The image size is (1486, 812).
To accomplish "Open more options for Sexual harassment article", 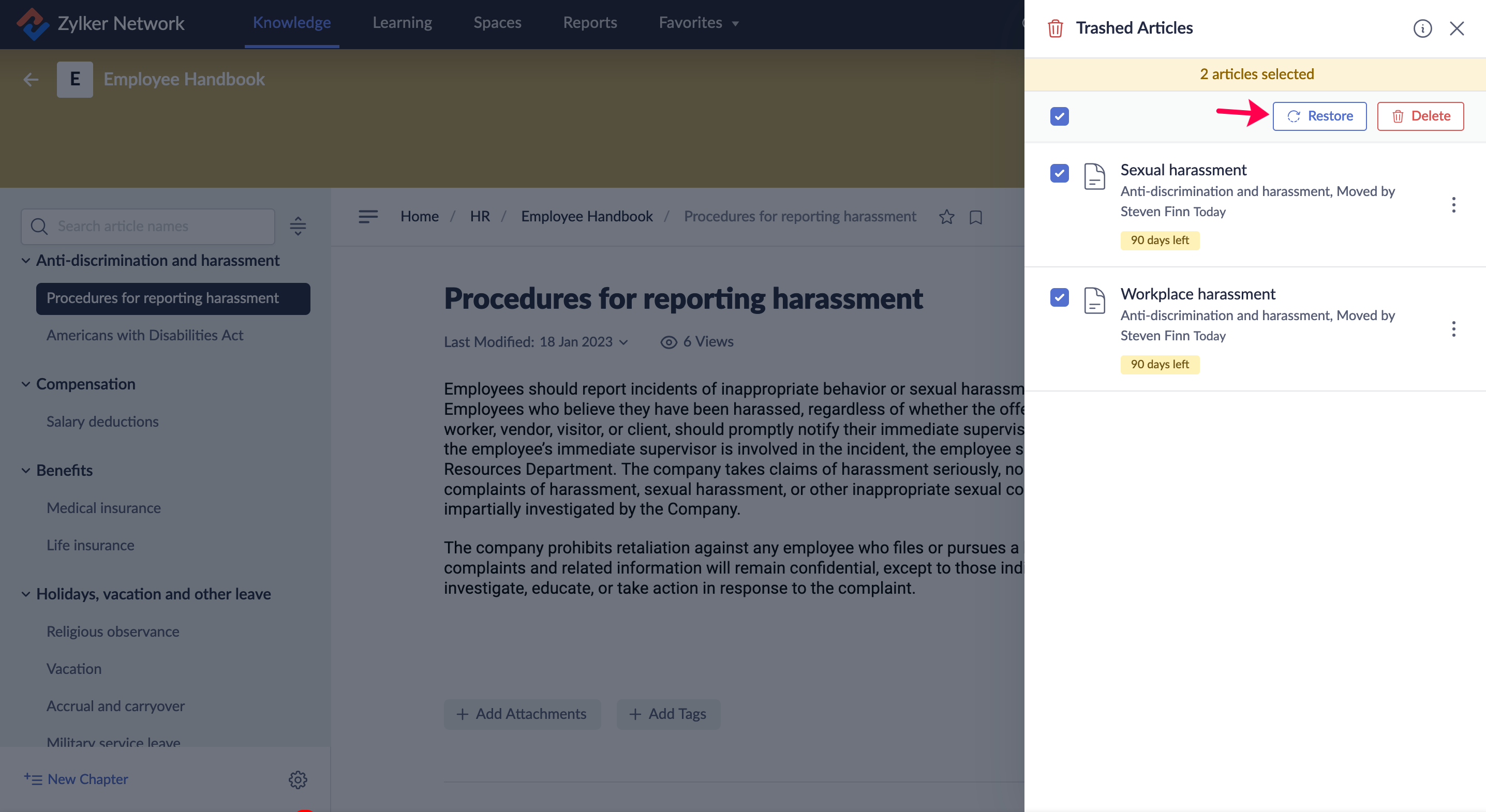I will point(1453,205).
